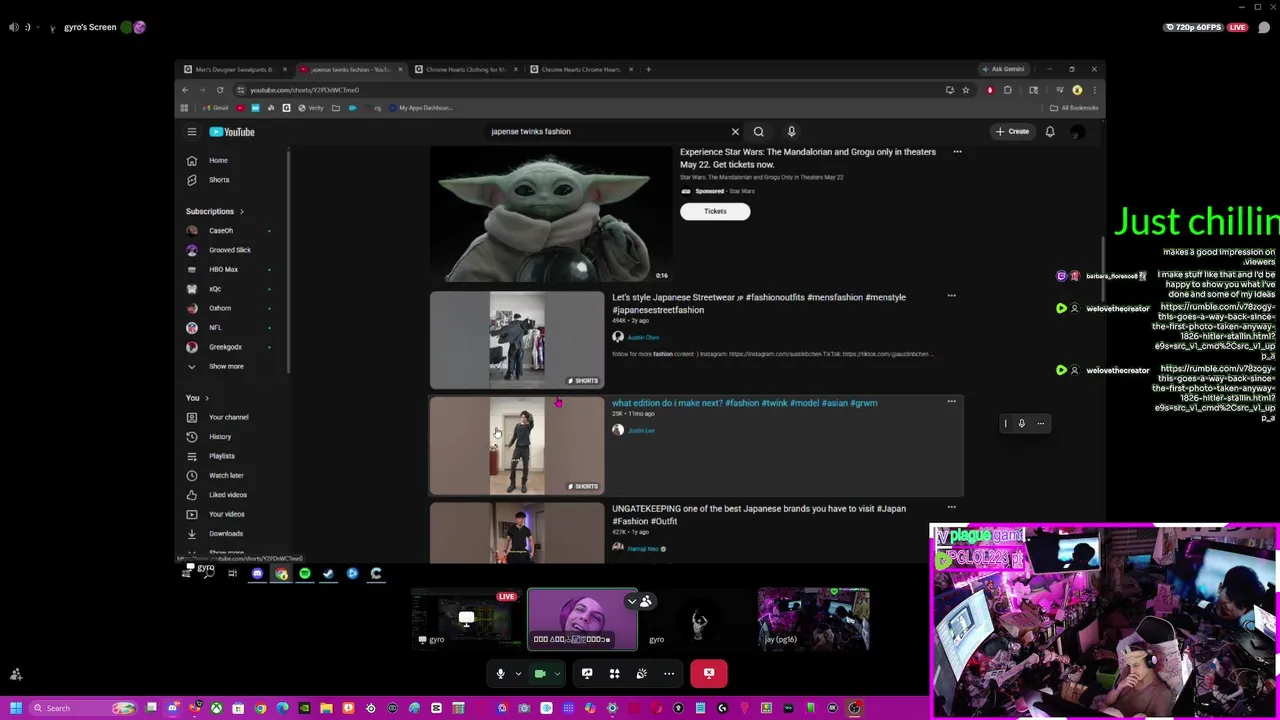Open options for 'what edition' video
Viewport: 1280px width, 720px height.
pyautogui.click(x=951, y=402)
